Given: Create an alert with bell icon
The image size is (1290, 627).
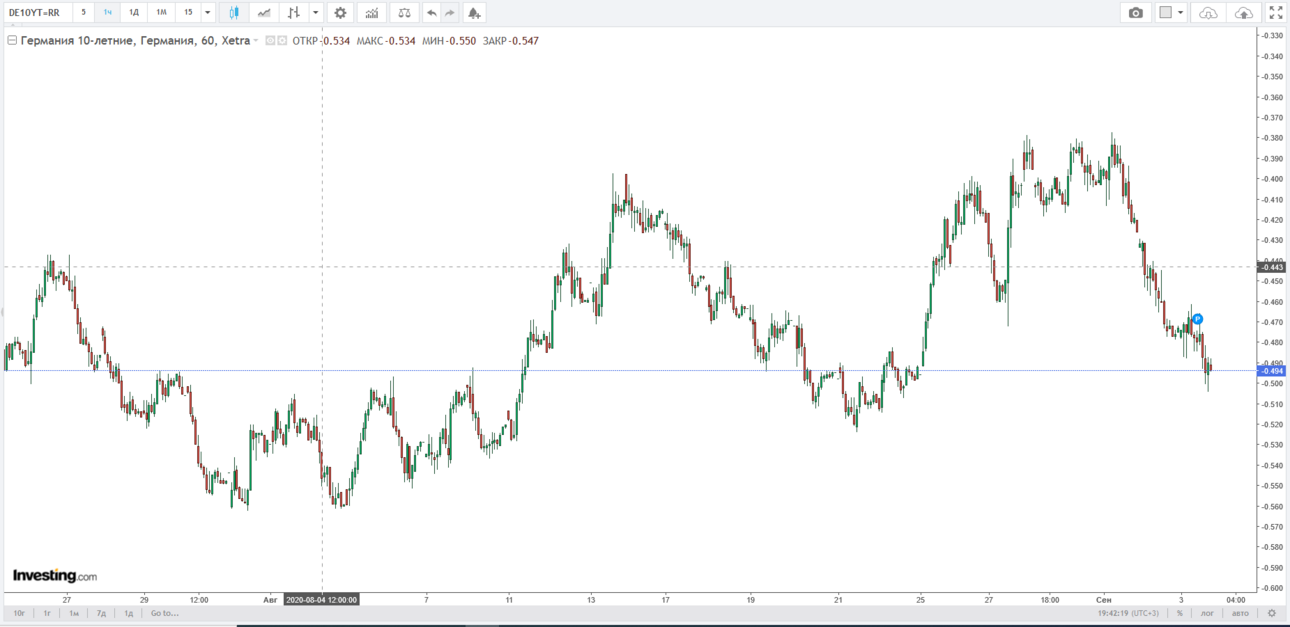Looking at the screenshot, I should (x=474, y=13).
